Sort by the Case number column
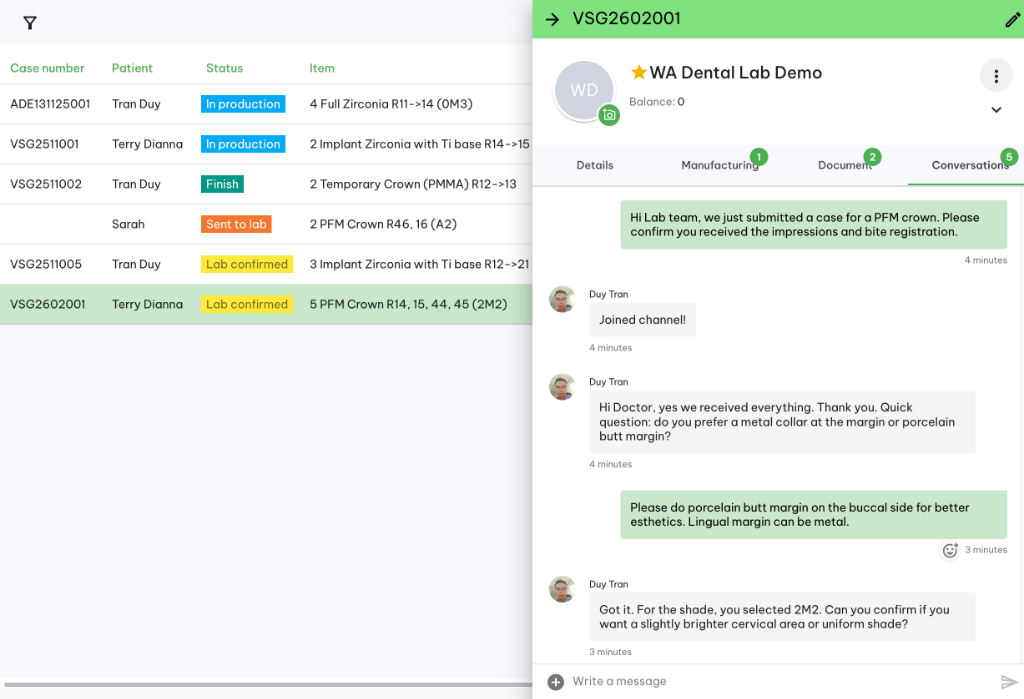 point(47,68)
